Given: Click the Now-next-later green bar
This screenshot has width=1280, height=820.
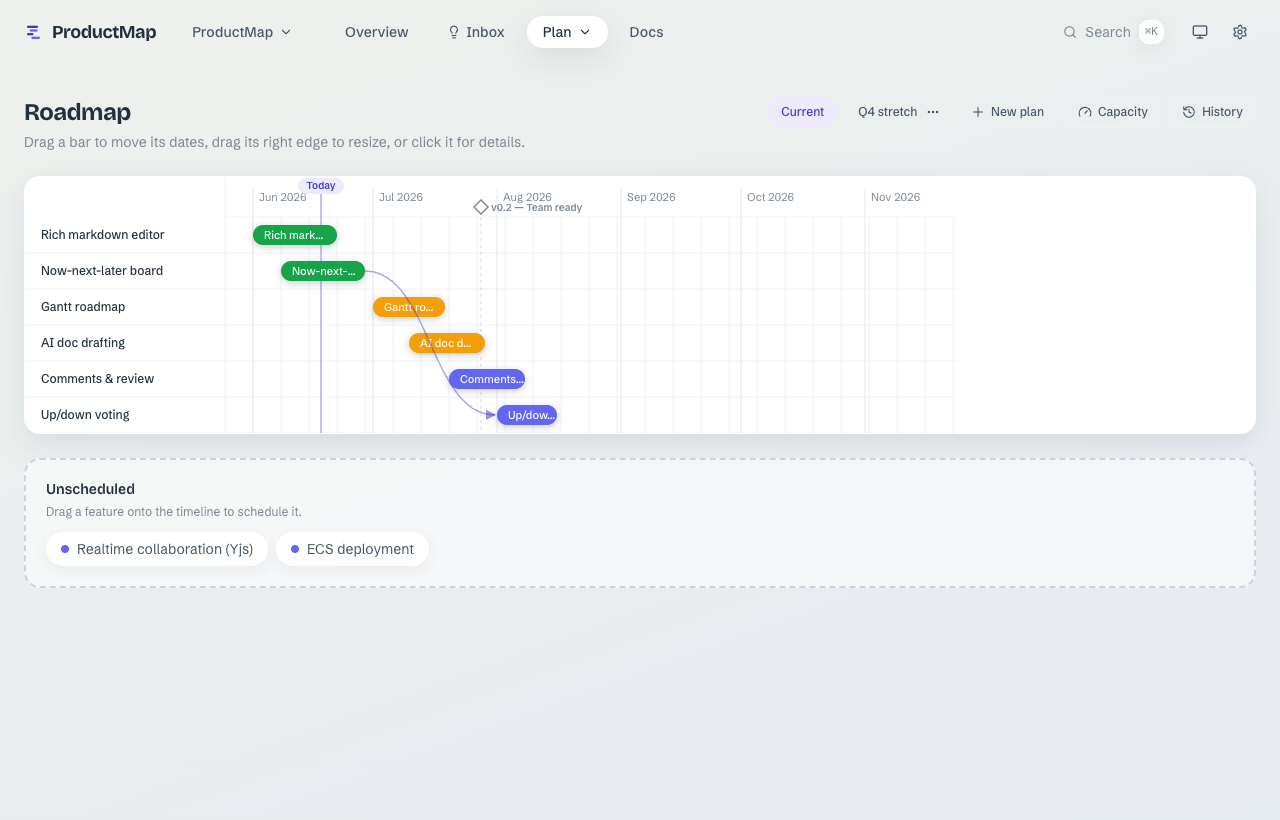Looking at the screenshot, I should pyautogui.click(x=323, y=271).
